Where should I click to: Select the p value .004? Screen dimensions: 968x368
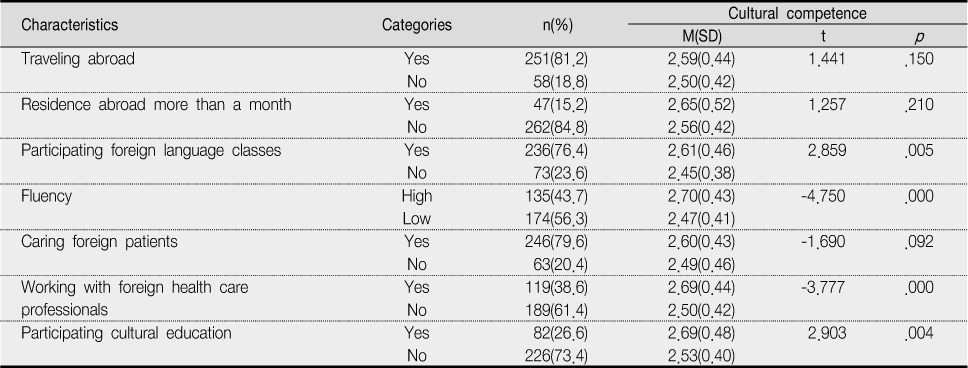pyautogui.click(x=918, y=333)
